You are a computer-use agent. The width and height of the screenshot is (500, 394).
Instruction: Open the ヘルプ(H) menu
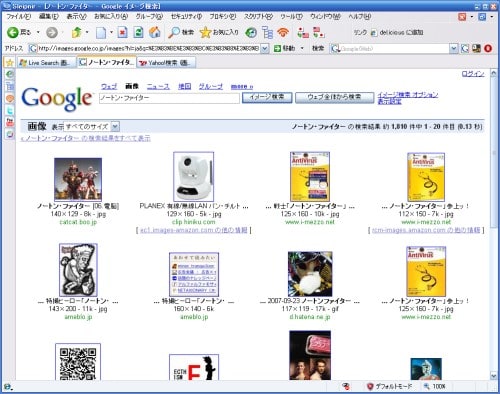pos(360,16)
